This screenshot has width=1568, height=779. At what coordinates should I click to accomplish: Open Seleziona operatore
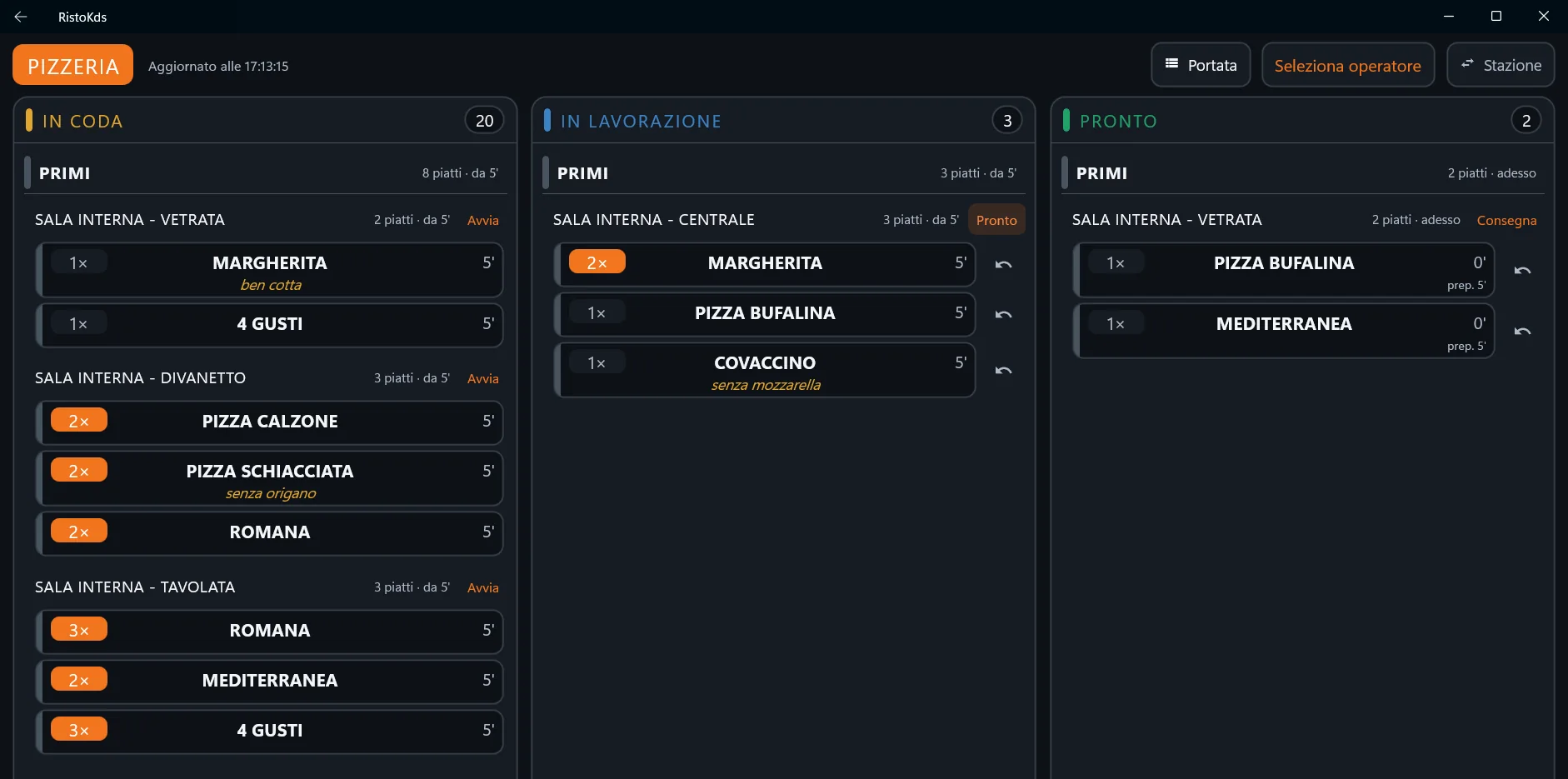[x=1347, y=65]
